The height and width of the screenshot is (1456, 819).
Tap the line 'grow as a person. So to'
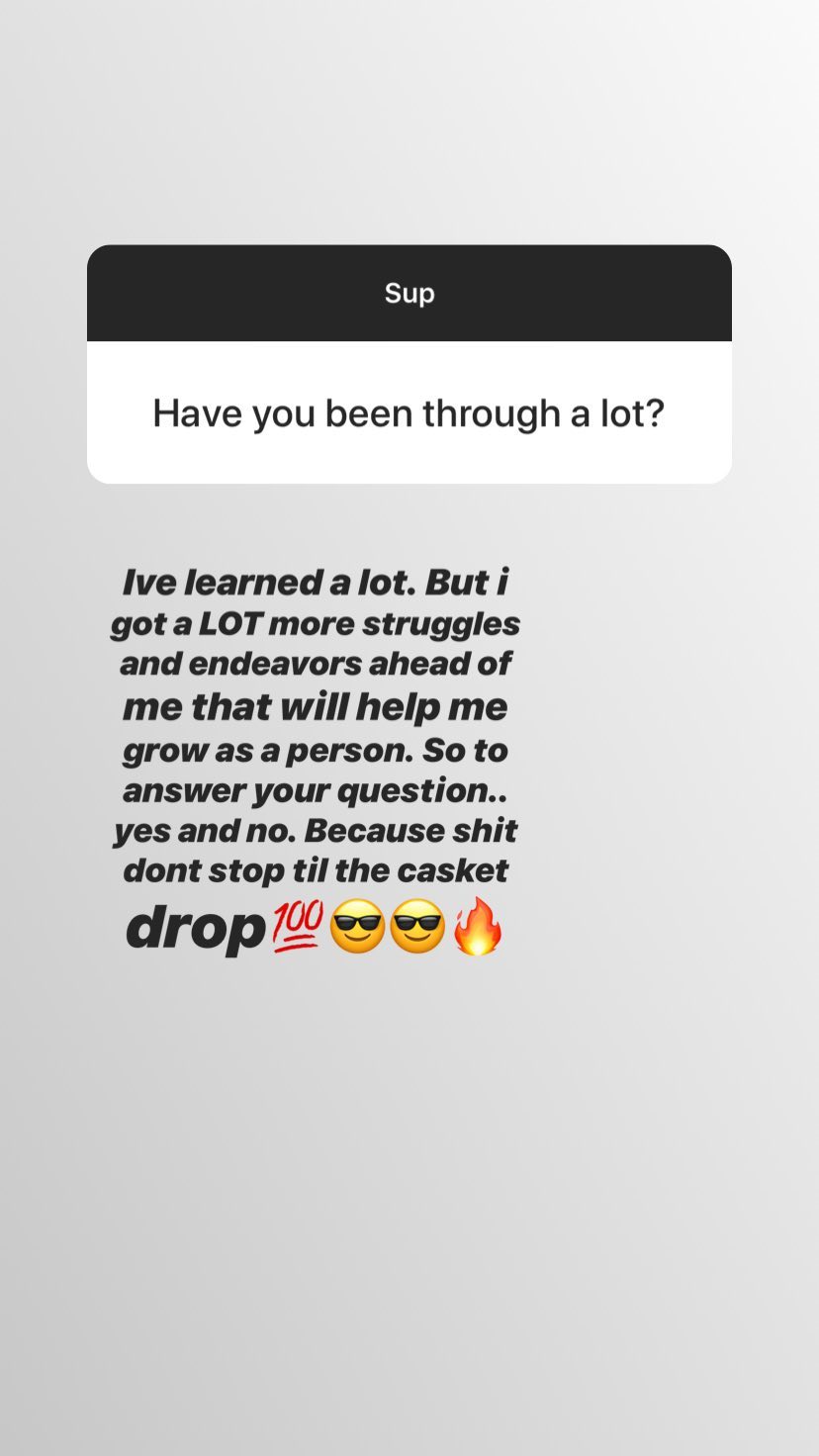tap(315, 751)
